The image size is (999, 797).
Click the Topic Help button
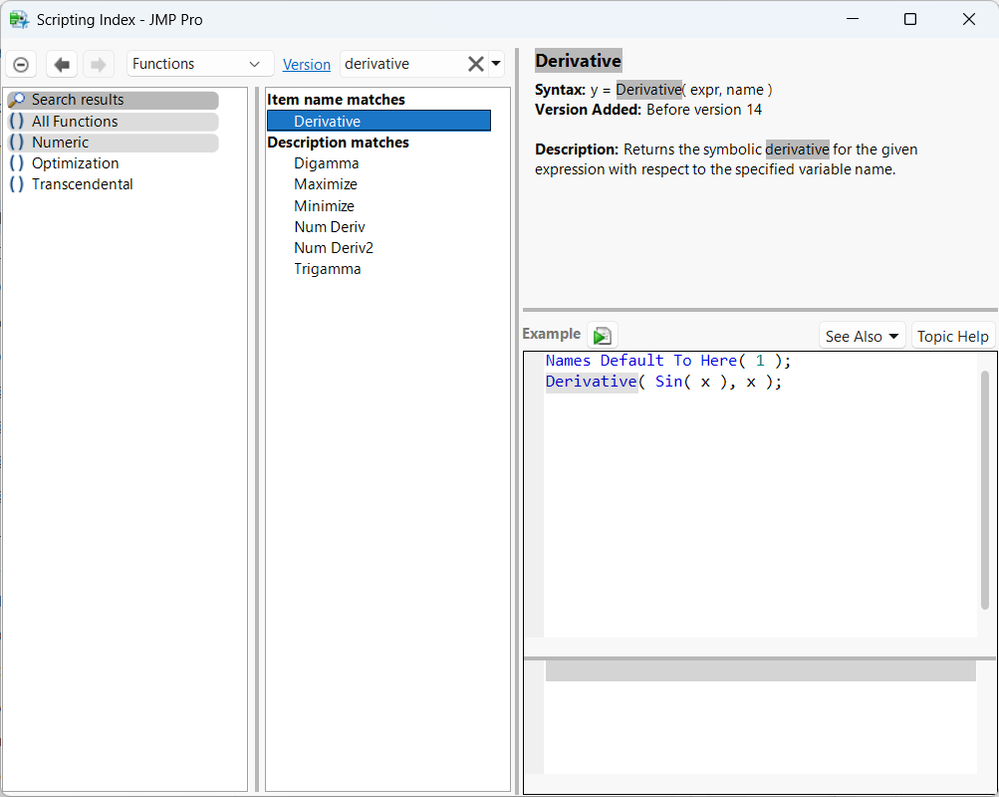952,336
